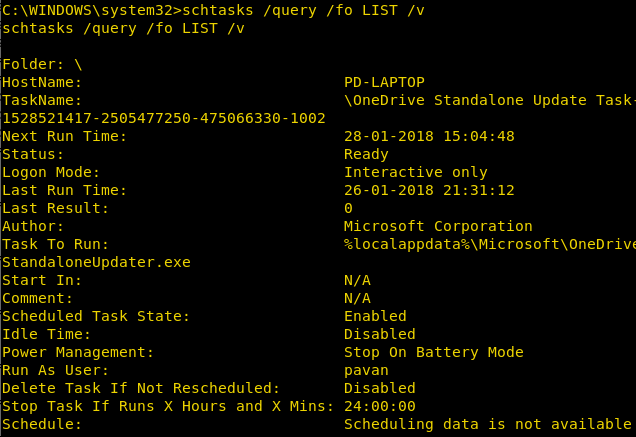Click the Run As User value pavan
This screenshot has height=437, width=636.
coord(366,370)
